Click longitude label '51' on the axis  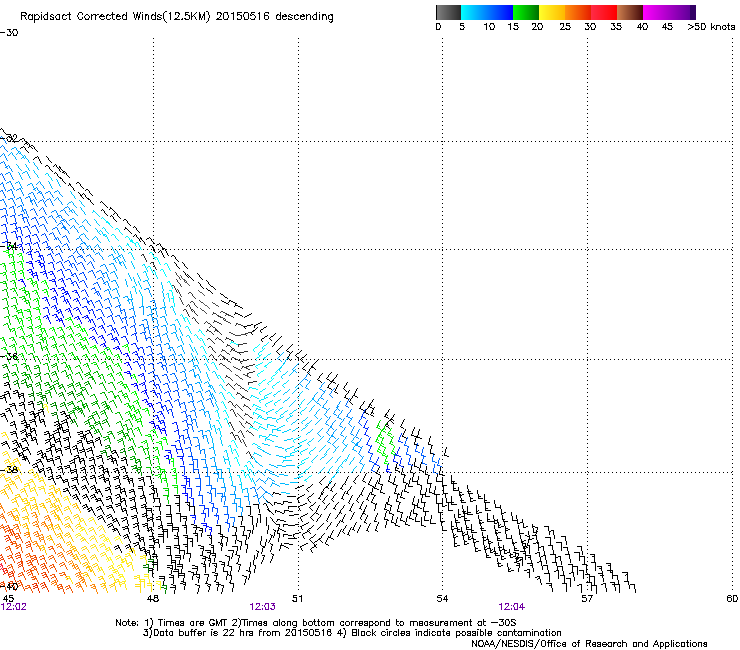pos(297,599)
